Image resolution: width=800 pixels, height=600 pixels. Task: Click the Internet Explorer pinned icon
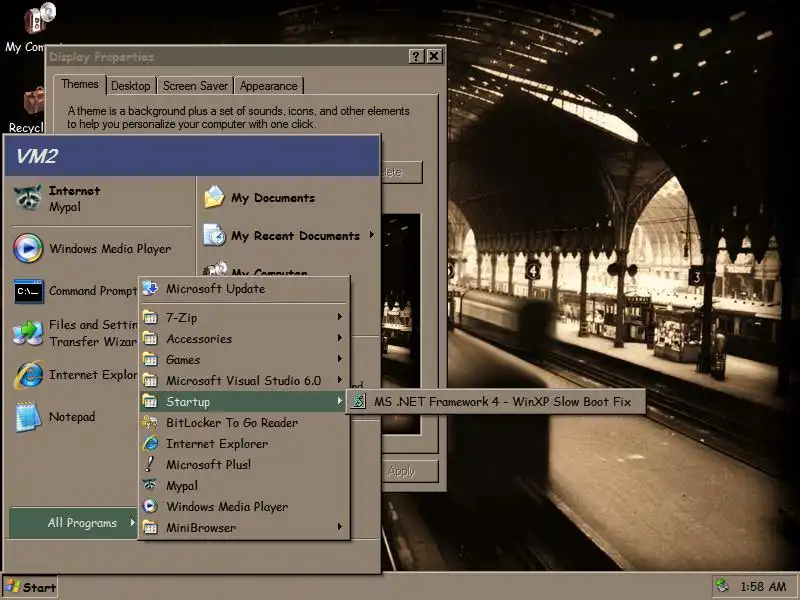pyautogui.click(x=29, y=374)
